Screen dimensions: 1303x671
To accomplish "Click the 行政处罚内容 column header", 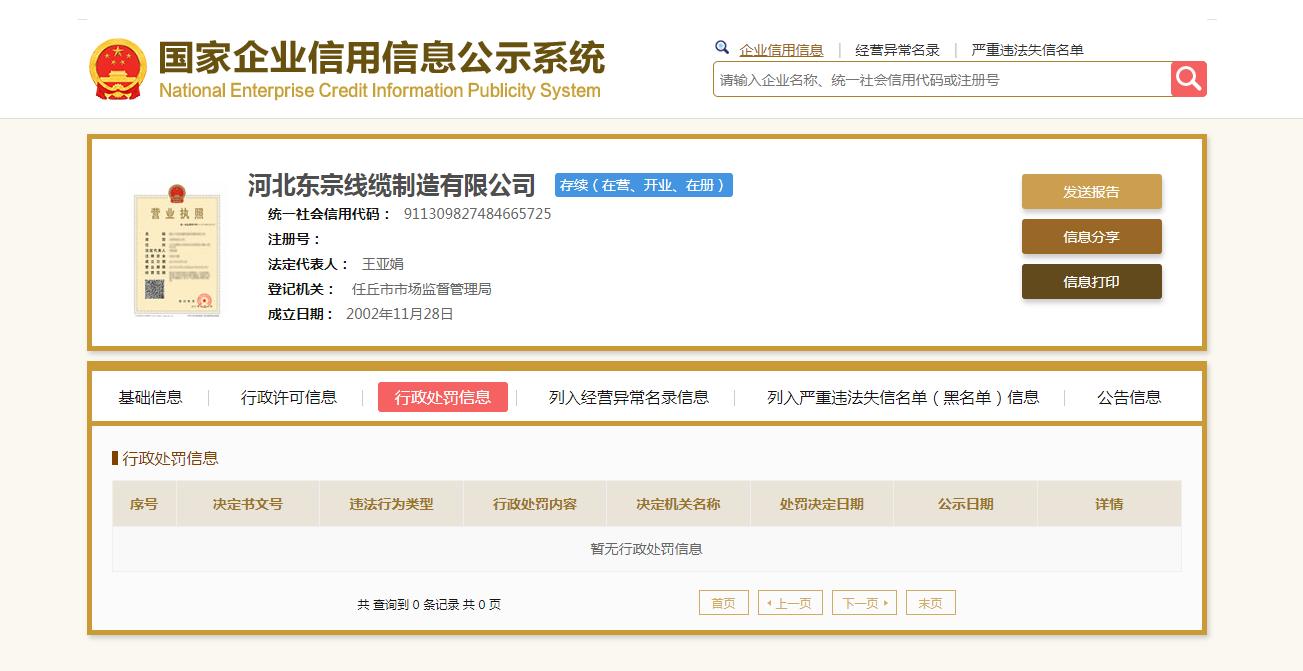I will 535,504.
